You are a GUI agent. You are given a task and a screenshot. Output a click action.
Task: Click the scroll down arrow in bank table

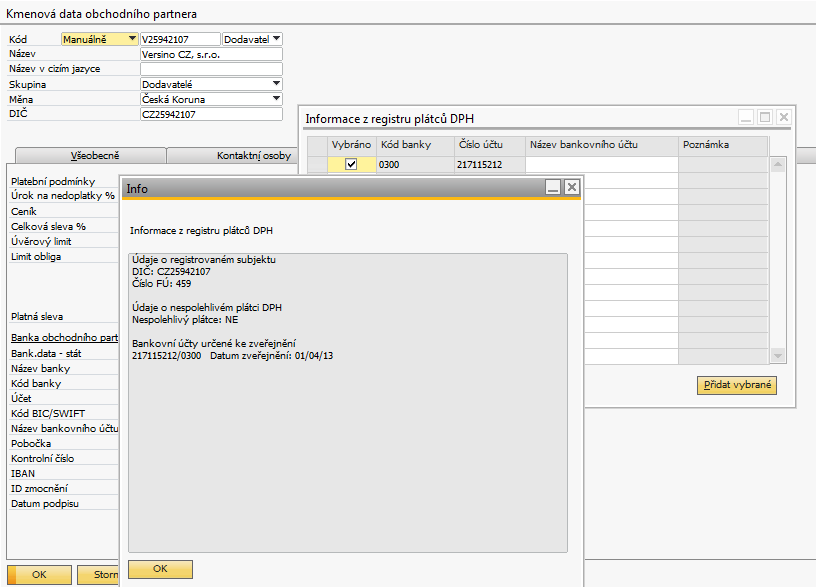click(x=778, y=357)
